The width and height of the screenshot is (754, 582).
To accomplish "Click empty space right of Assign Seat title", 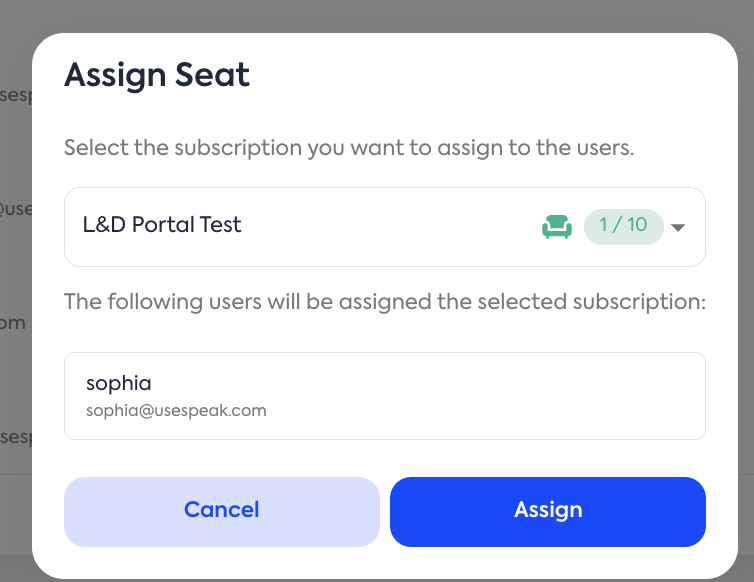I will 480,75.
